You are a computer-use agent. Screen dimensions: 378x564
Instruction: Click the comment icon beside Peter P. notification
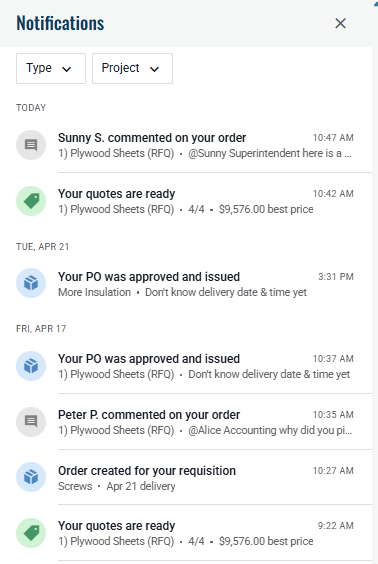tap(31, 422)
